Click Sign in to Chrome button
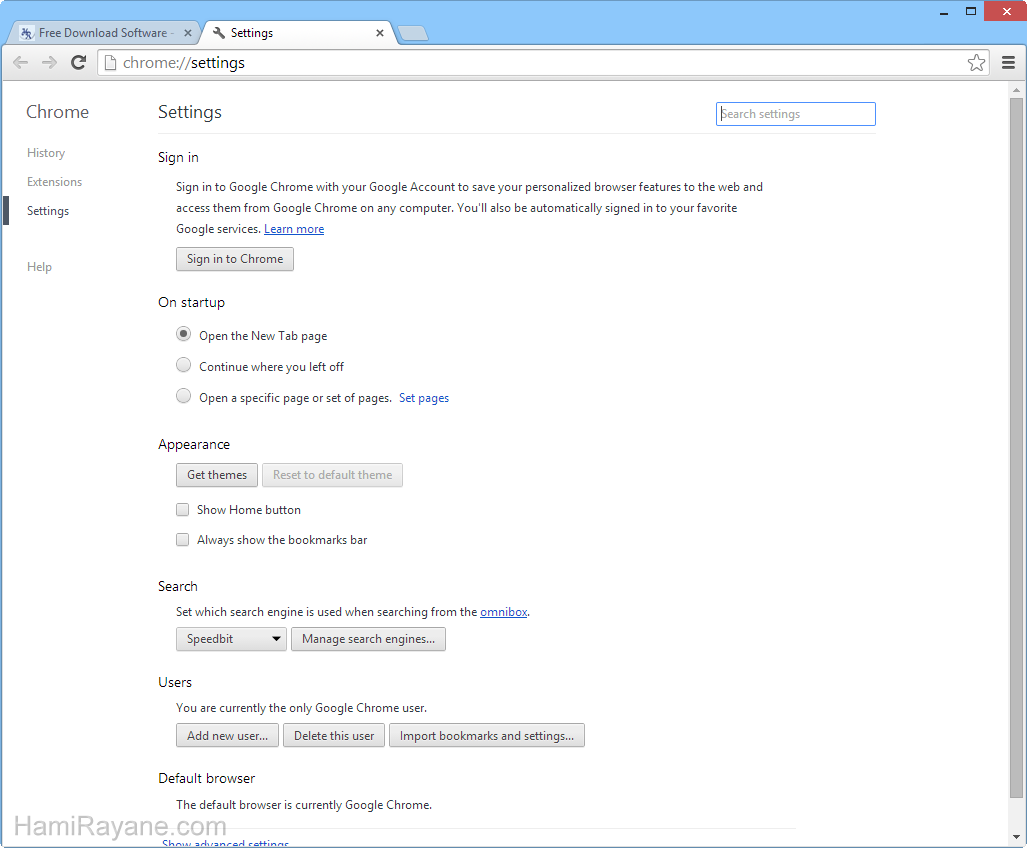Image resolution: width=1027 pixels, height=848 pixels. (234, 259)
